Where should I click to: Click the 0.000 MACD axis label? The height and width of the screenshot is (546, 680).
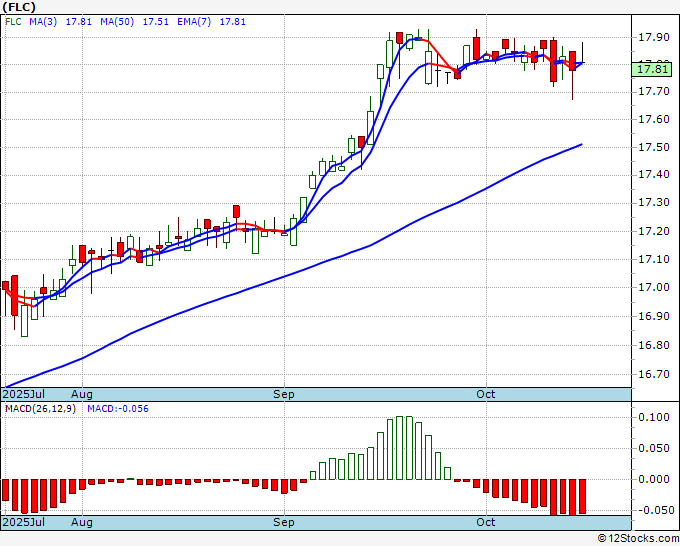point(654,479)
